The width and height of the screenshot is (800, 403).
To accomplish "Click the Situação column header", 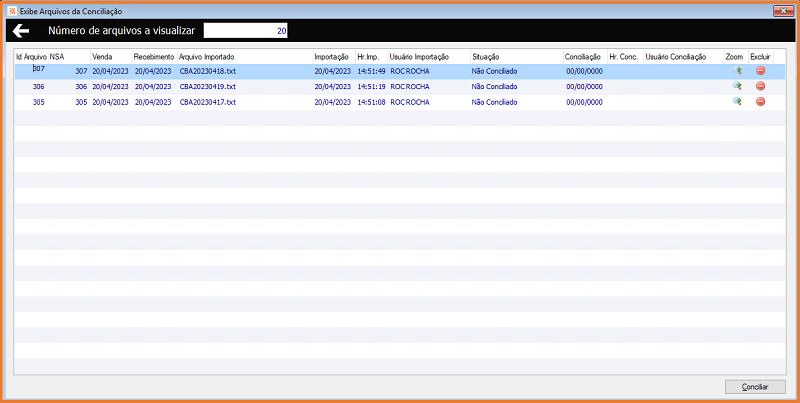I will (517, 57).
